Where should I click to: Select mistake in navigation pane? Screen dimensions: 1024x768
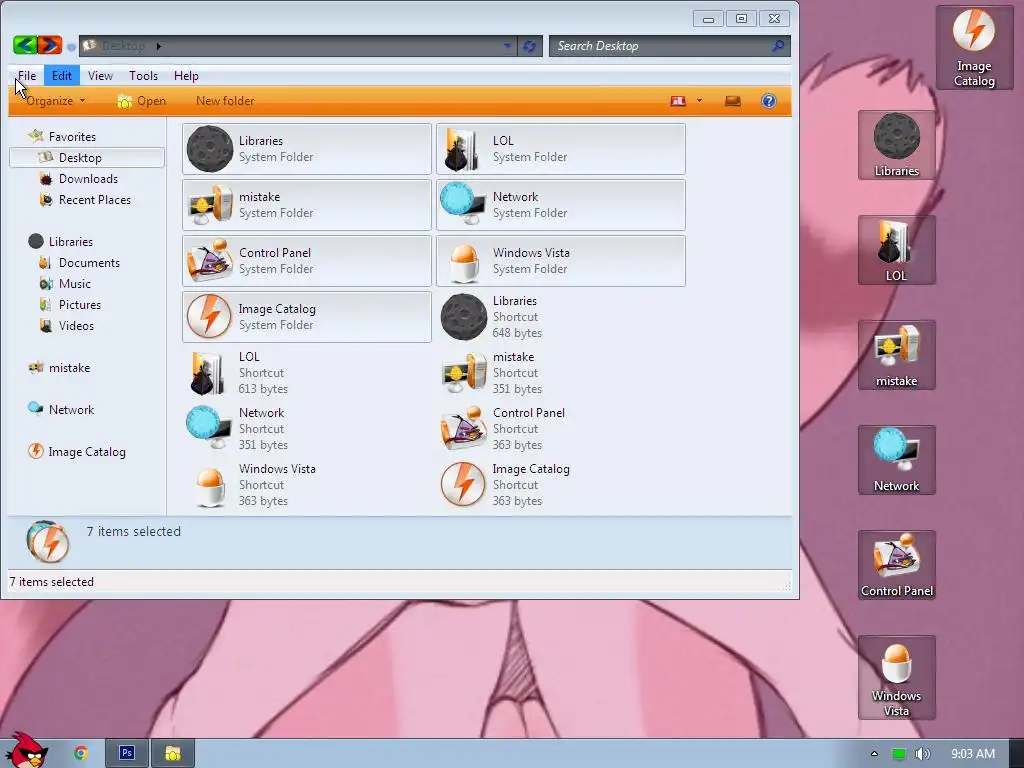click(59, 368)
